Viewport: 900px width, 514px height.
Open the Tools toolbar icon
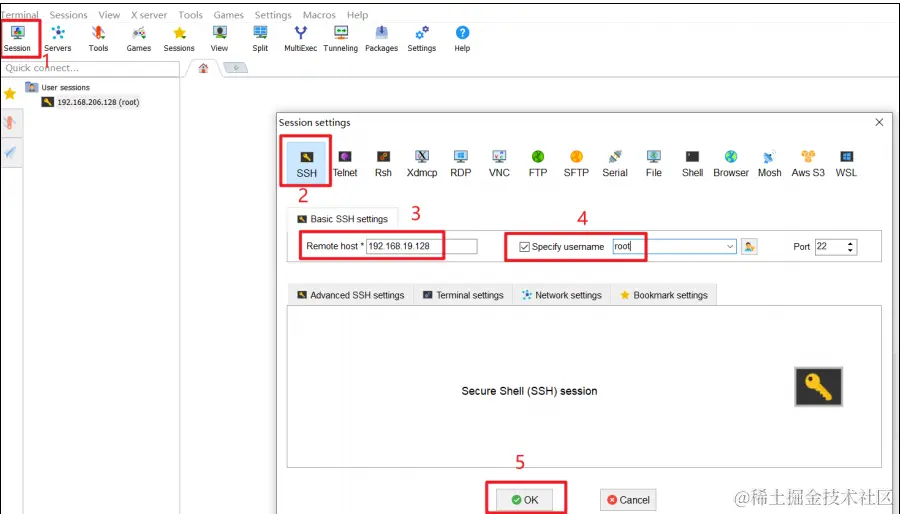pos(98,39)
